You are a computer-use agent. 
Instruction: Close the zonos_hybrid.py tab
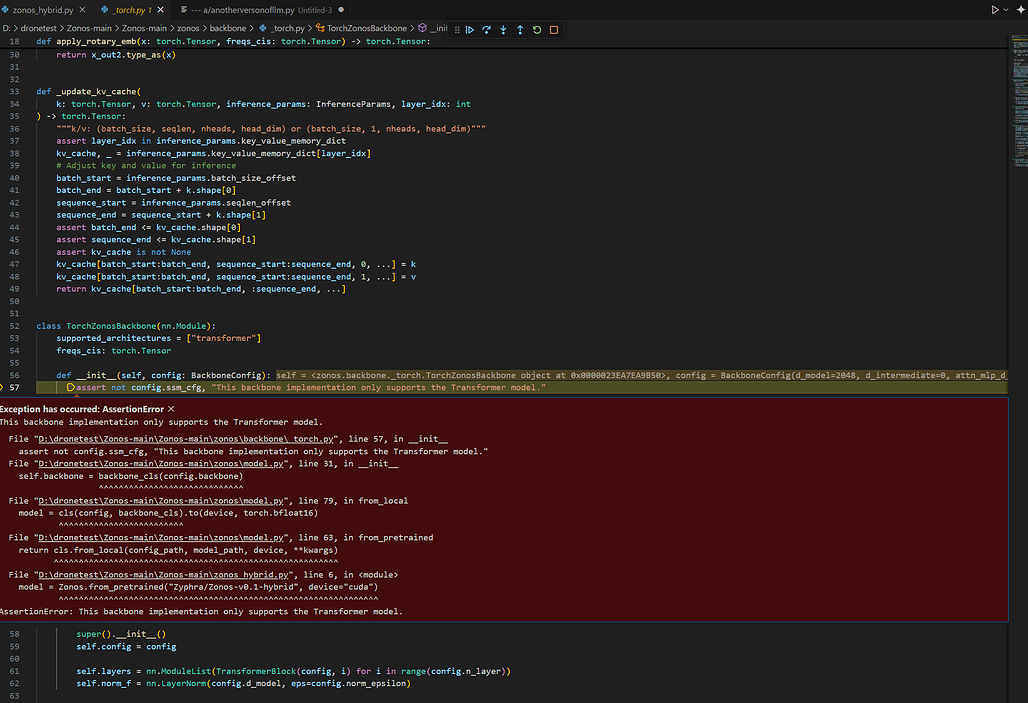click(82, 10)
